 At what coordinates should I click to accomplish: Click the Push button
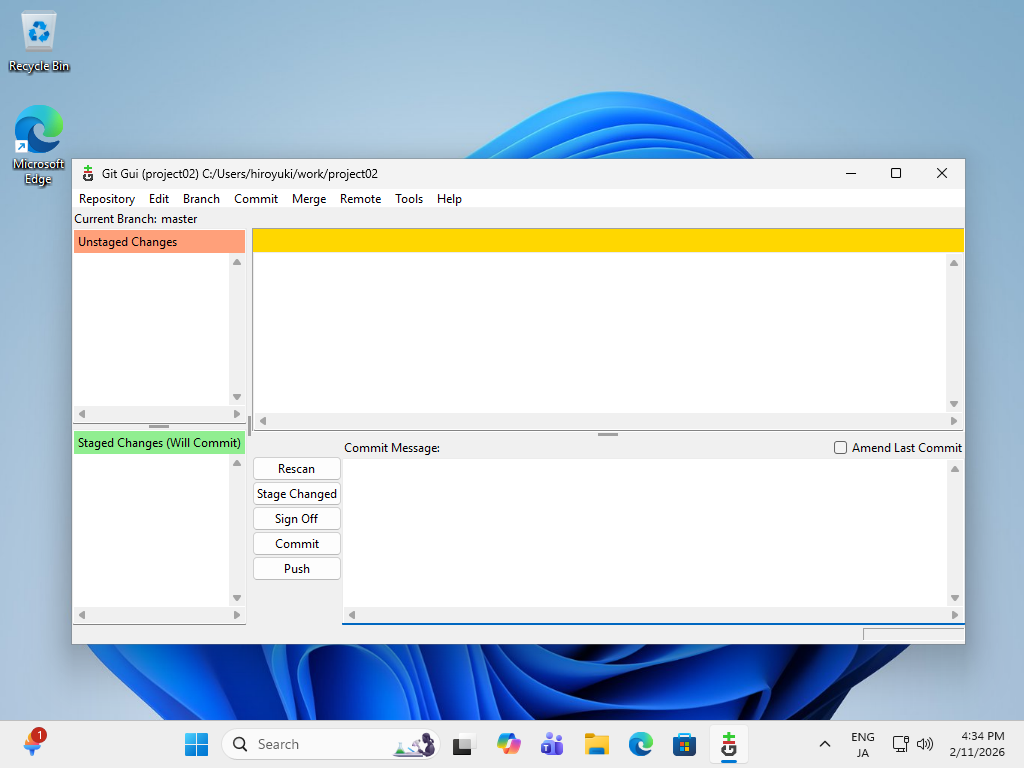(x=296, y=569)
